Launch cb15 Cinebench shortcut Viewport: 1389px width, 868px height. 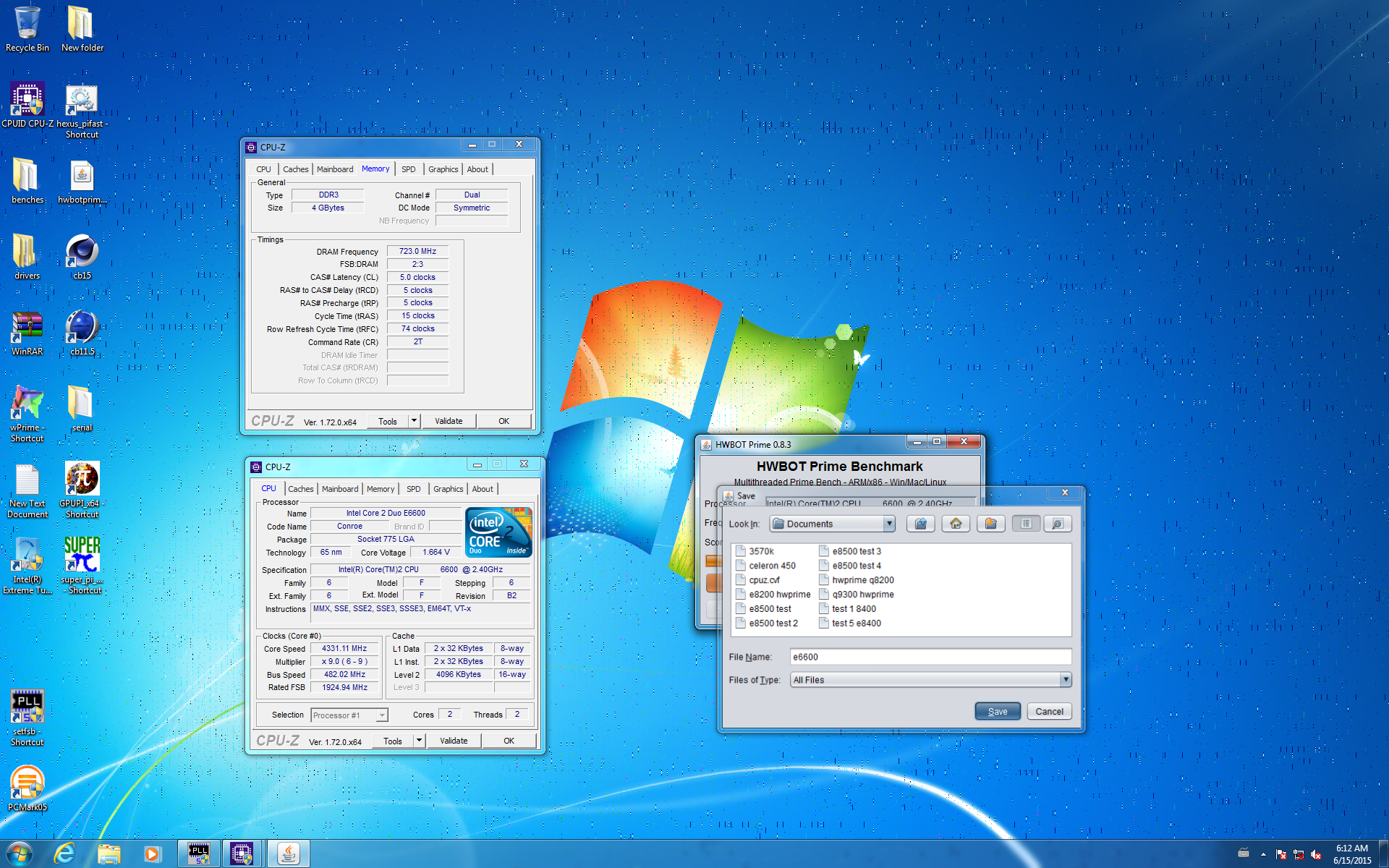[x=82, y=257]
